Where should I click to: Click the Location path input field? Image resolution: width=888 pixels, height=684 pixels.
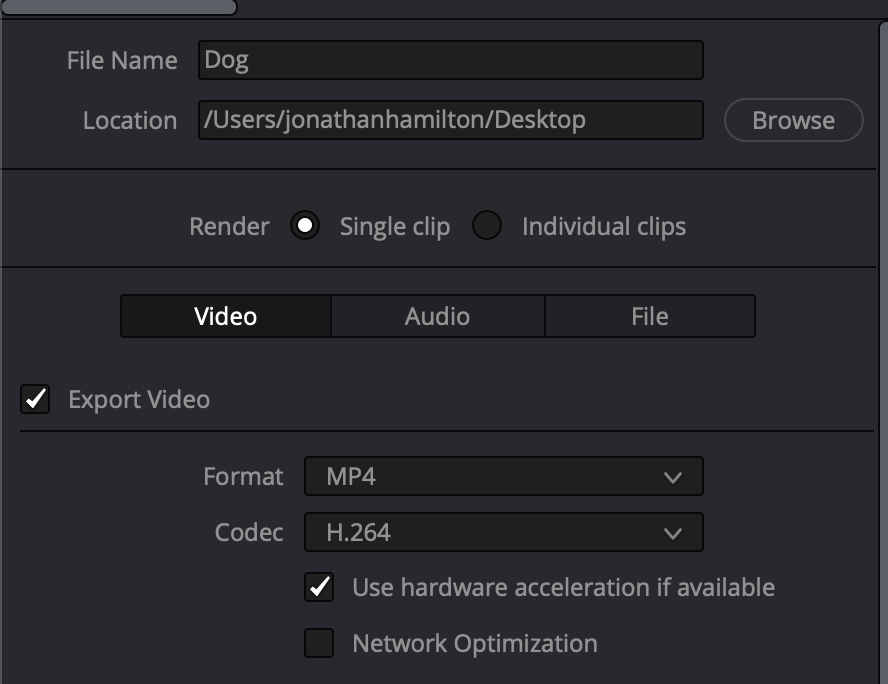[x=451, y=120]
